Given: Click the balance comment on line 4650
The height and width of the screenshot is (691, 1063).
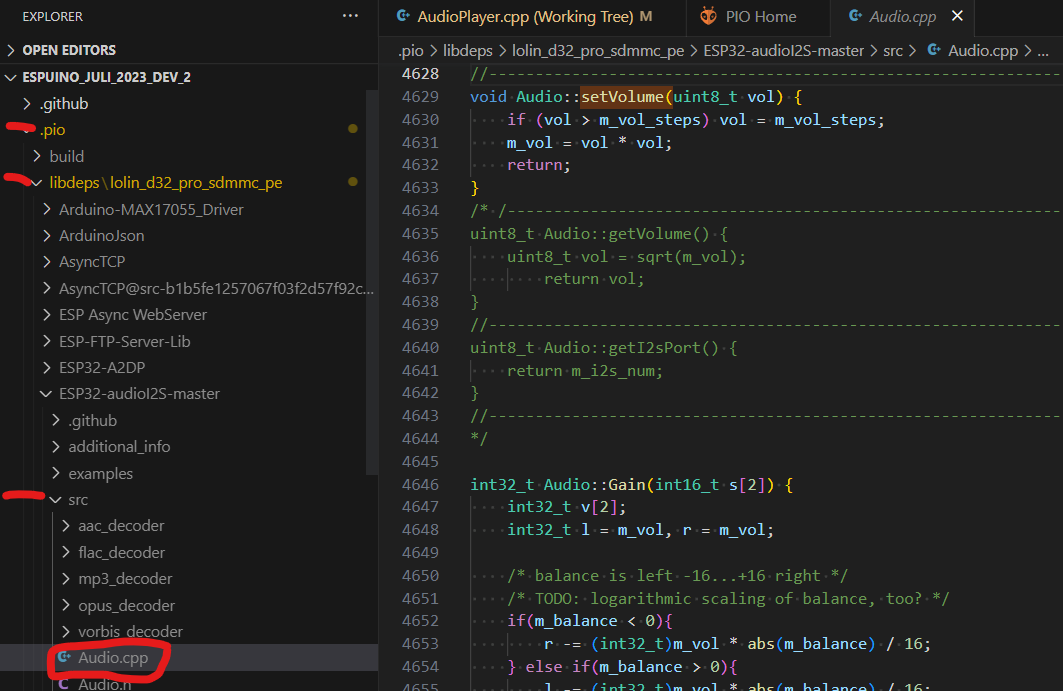Looking at the screenshot, I should [677, 575].
